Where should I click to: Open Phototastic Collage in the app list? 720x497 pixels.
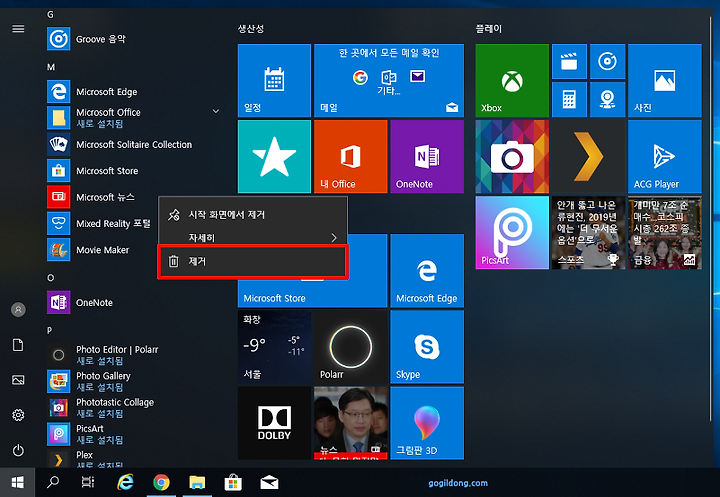(133, 407)
